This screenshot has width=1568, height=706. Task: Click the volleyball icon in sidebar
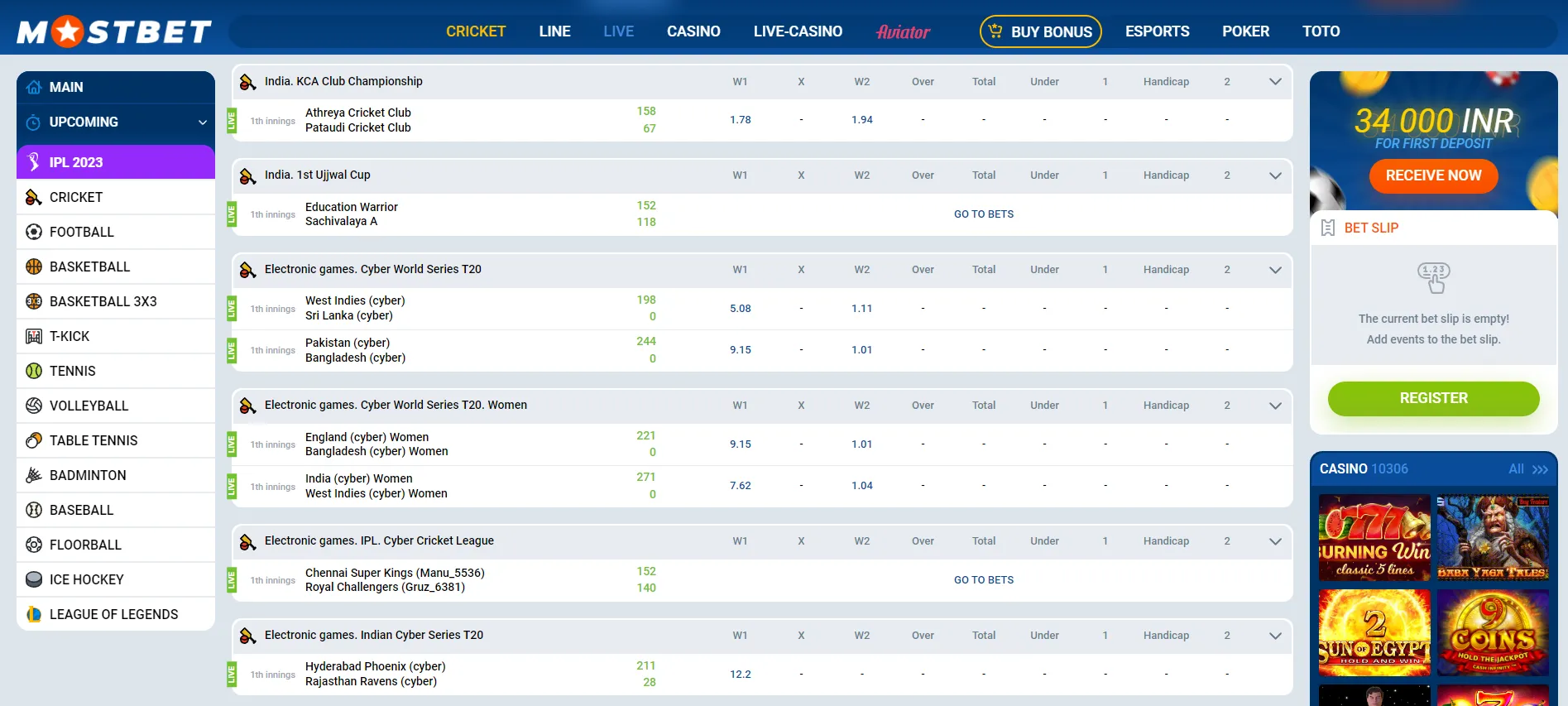coord(34,406)
